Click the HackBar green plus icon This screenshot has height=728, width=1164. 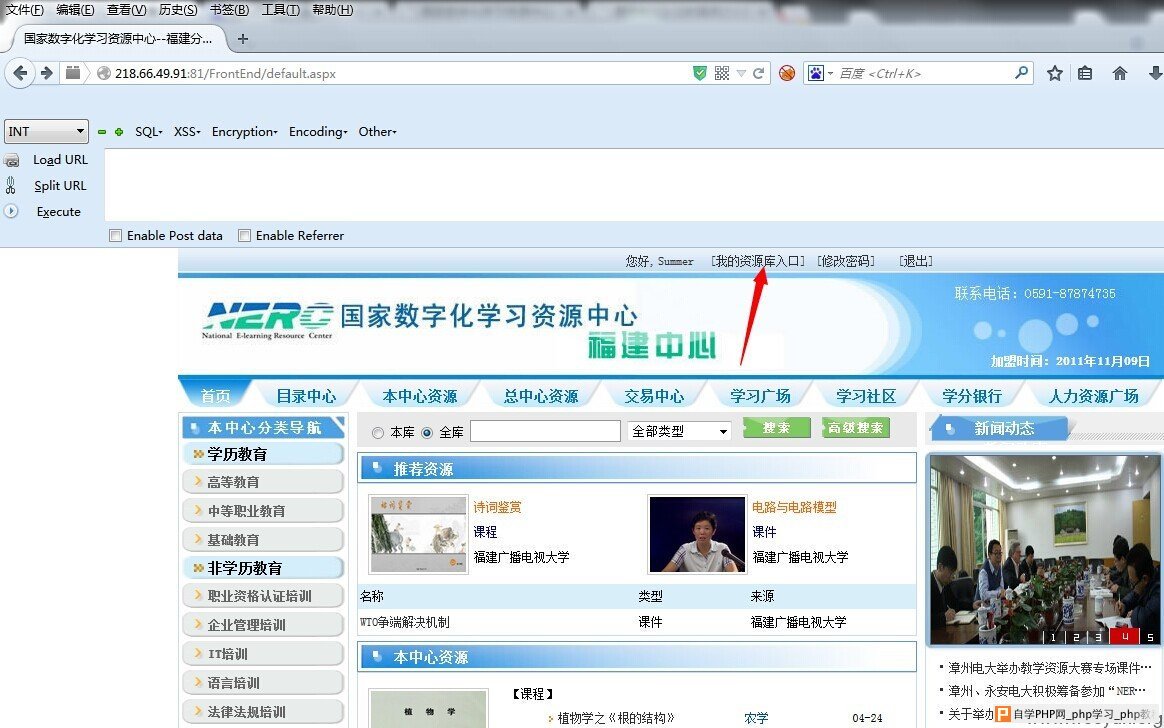[x=119, y=132]
